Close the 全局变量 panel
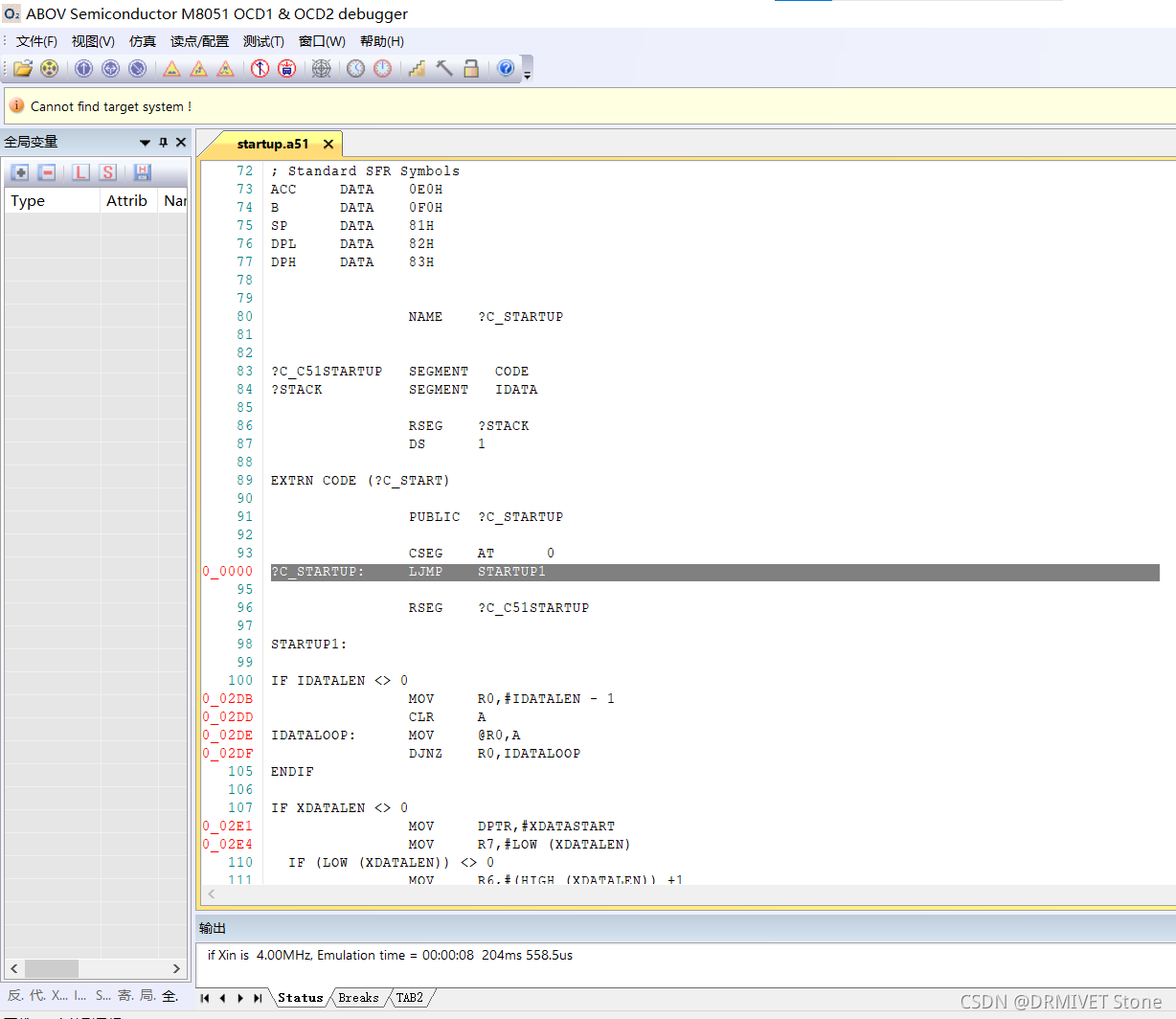The width and height of the screenshot is (1176, 1019). click(x=181, y=143)
